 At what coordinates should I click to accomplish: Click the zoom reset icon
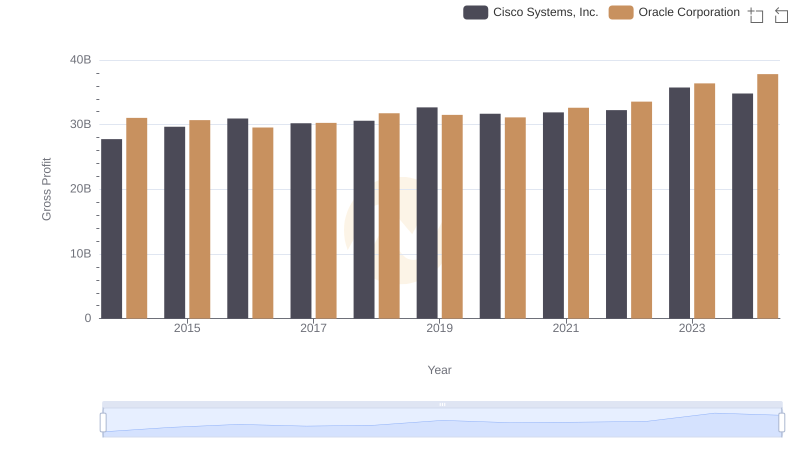(x=781, y=15)
